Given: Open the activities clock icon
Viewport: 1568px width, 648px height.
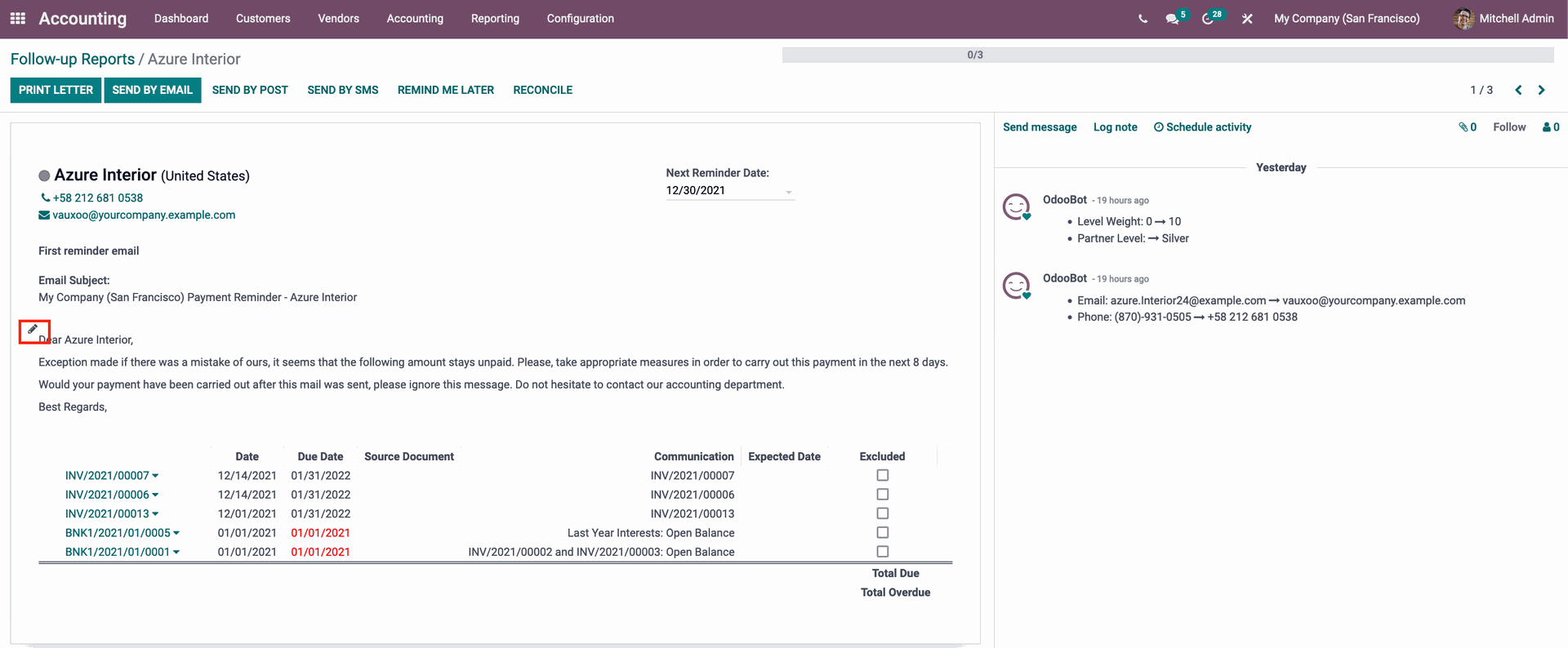Looking at the screenshot, I should tap(1208, 19).
